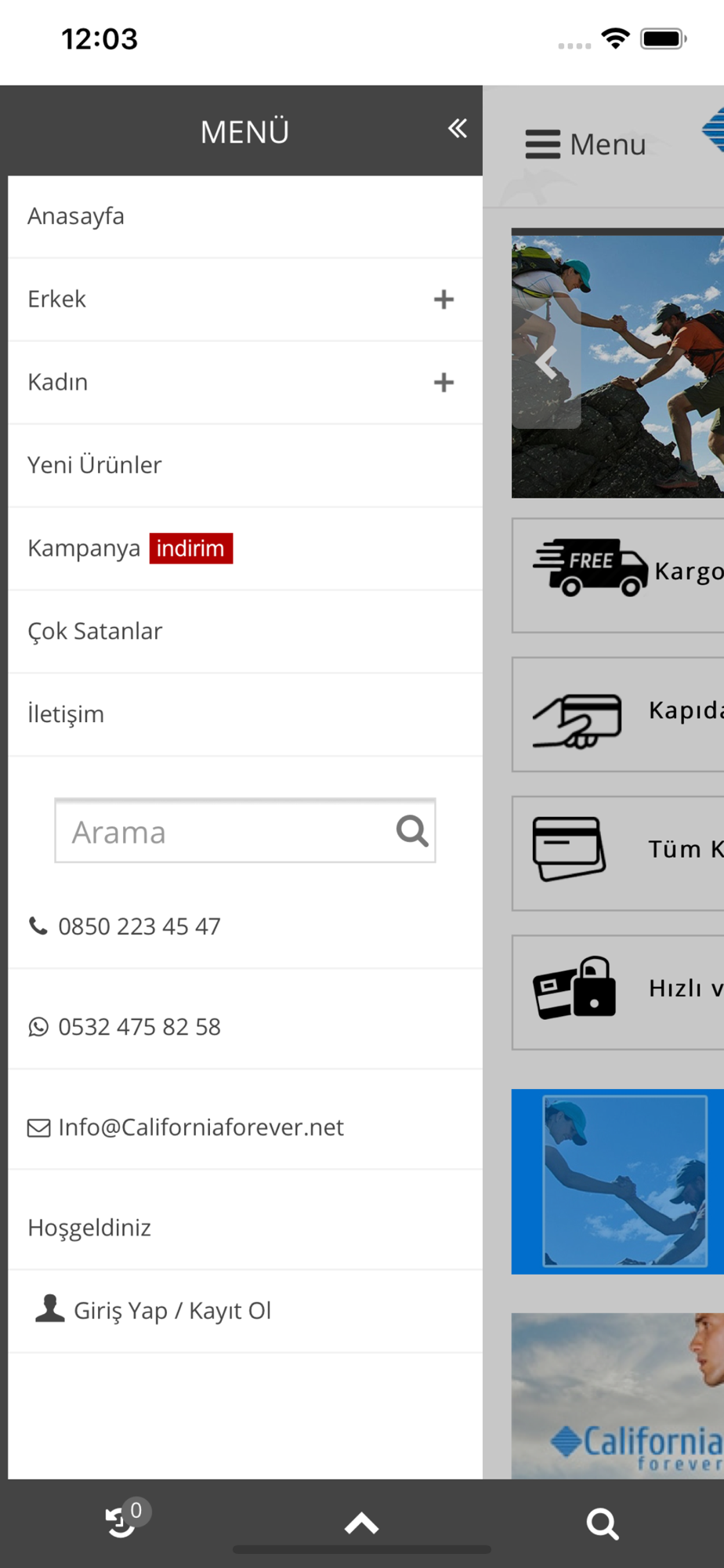Open the Erkek menu item
The height and width of the screenshot is (1568, 724).
click(245, 299)
